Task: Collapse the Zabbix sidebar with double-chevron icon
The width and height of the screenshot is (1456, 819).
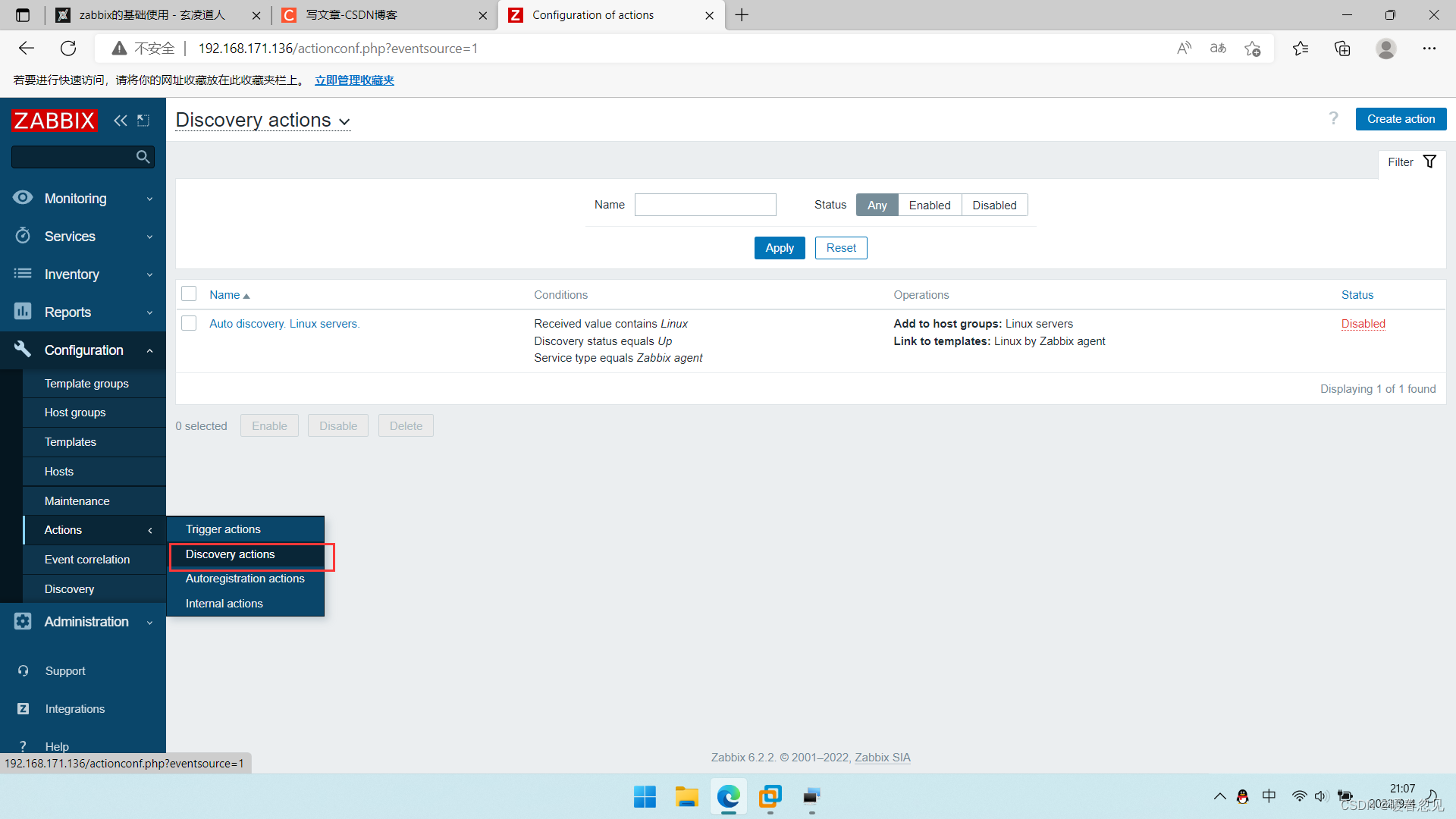Action: (120, 121)
